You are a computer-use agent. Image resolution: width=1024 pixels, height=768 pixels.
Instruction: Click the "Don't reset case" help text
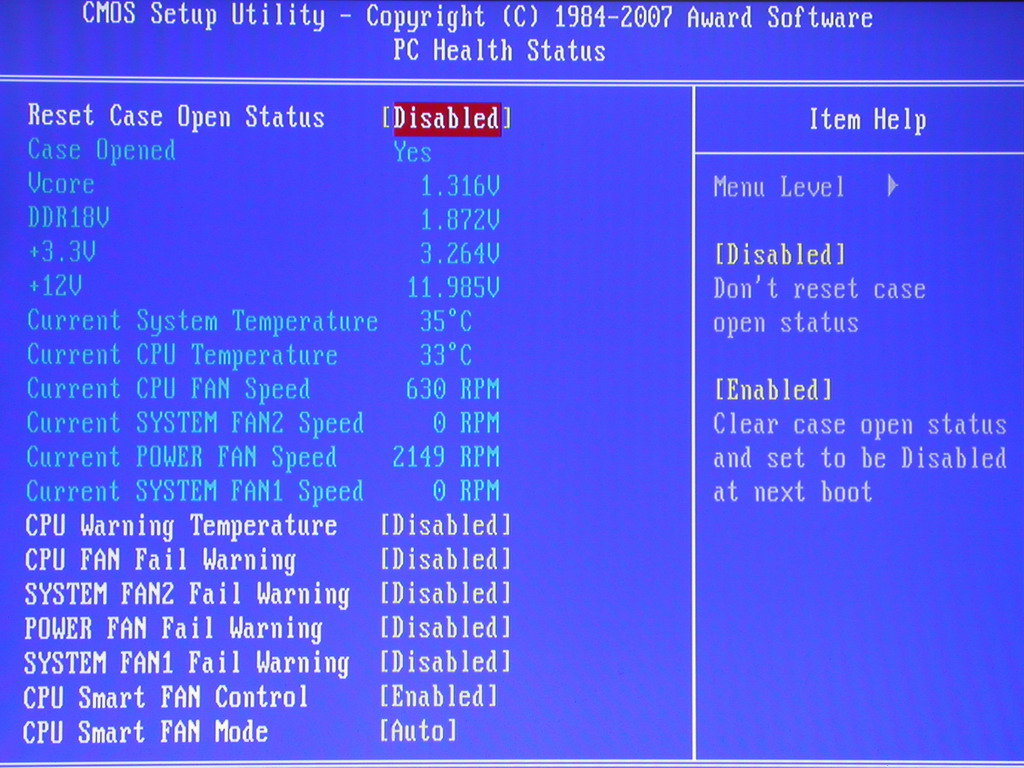pos(820,289)
